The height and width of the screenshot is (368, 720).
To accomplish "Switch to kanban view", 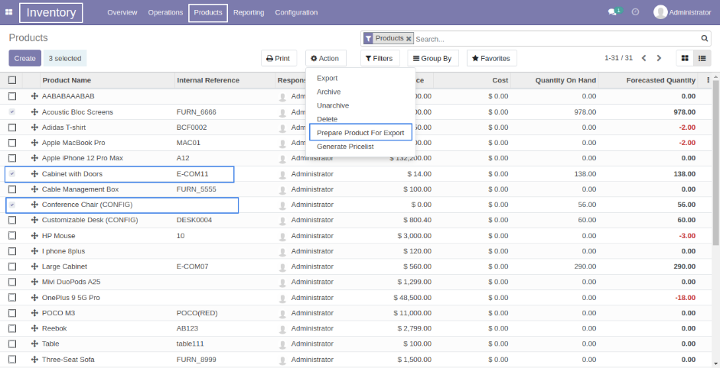I will click(685, 58).
